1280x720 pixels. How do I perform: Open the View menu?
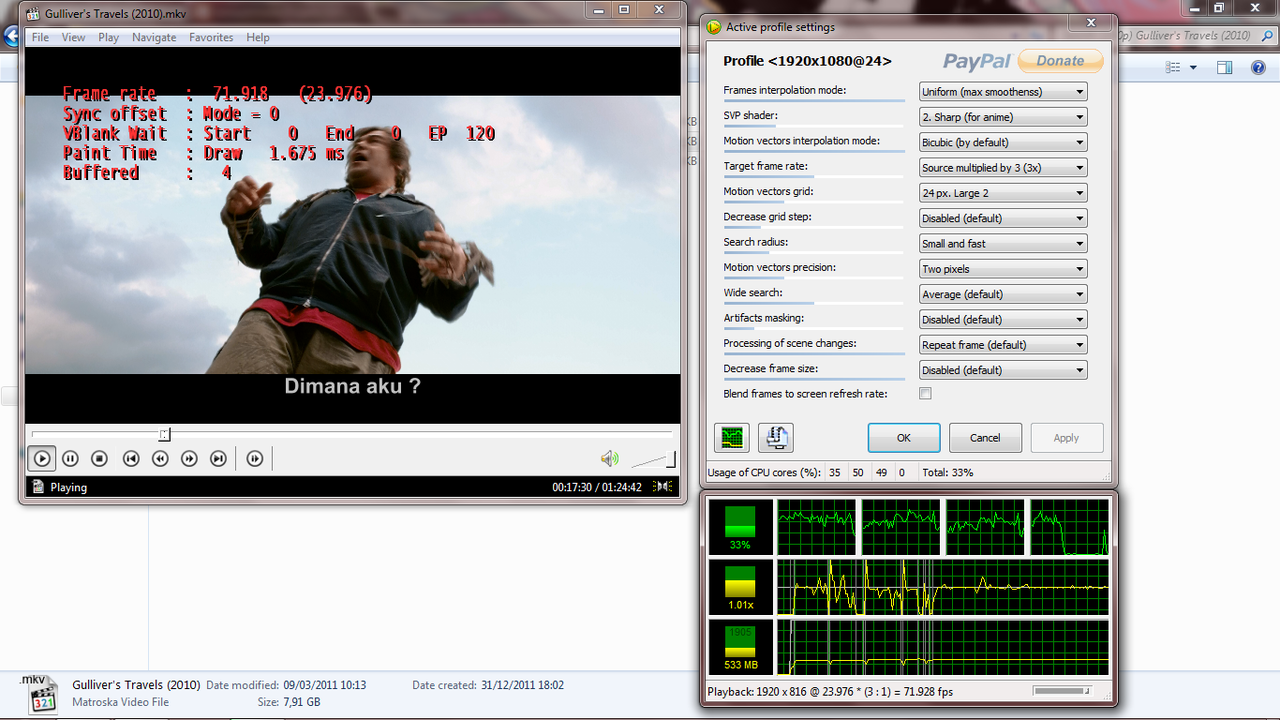(74, 37)
